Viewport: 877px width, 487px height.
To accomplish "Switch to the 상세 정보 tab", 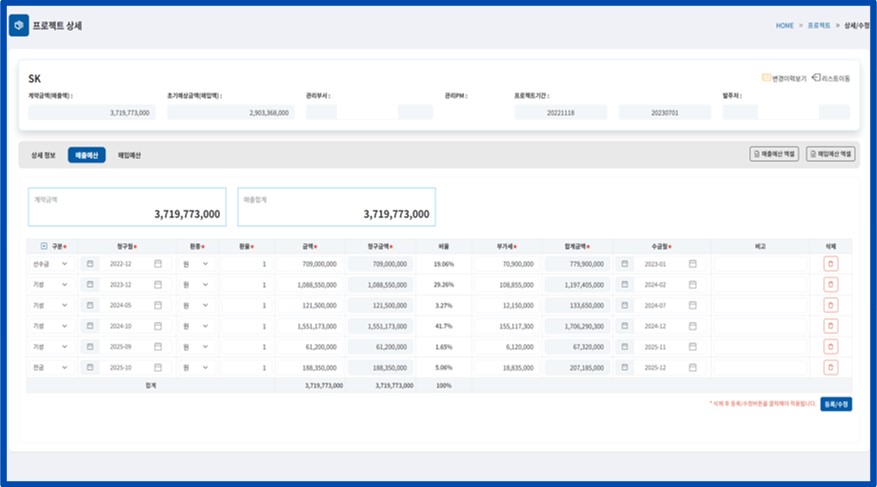I will [43, 155].
